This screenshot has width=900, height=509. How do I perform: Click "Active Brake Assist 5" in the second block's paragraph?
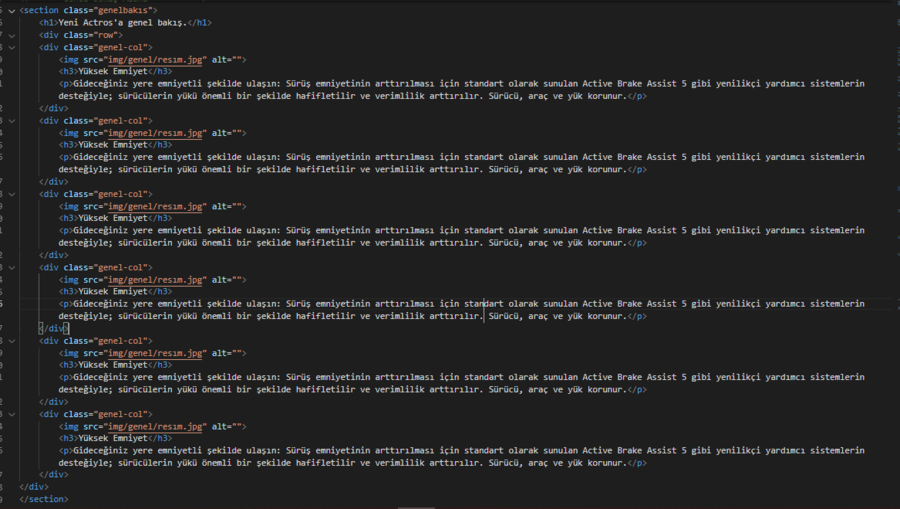click(634, 157)
